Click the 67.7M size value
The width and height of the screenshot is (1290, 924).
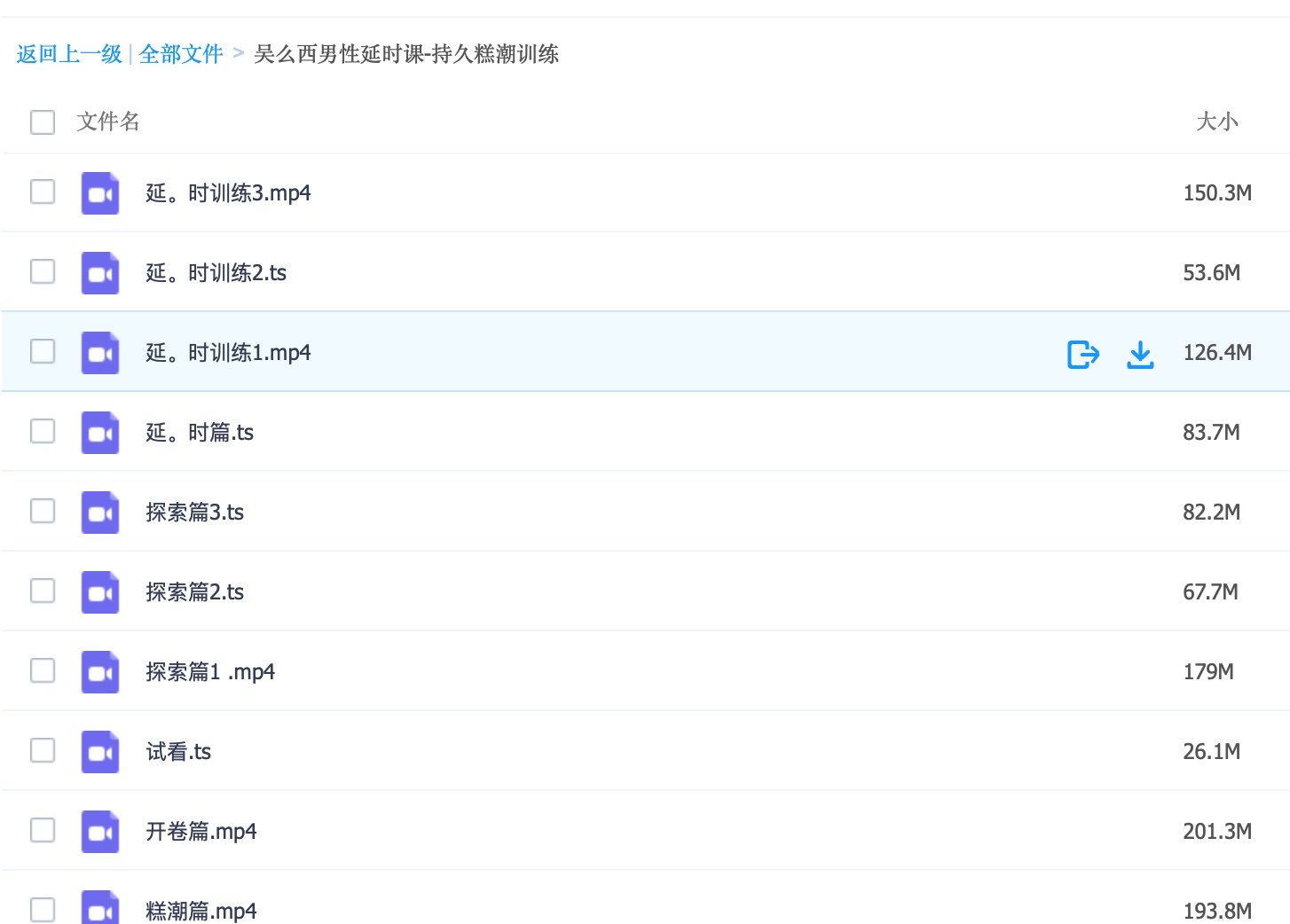[1210, 592]
